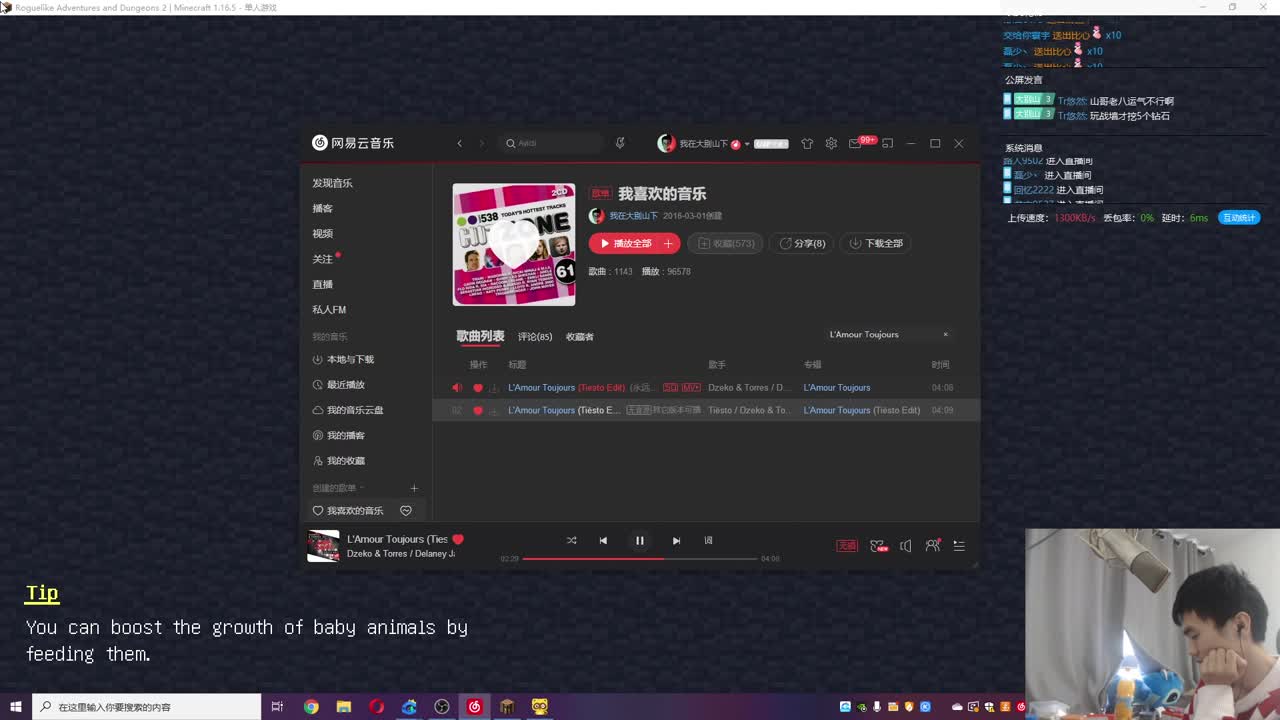Open the playlist queue icon

(x=959, y=546)
